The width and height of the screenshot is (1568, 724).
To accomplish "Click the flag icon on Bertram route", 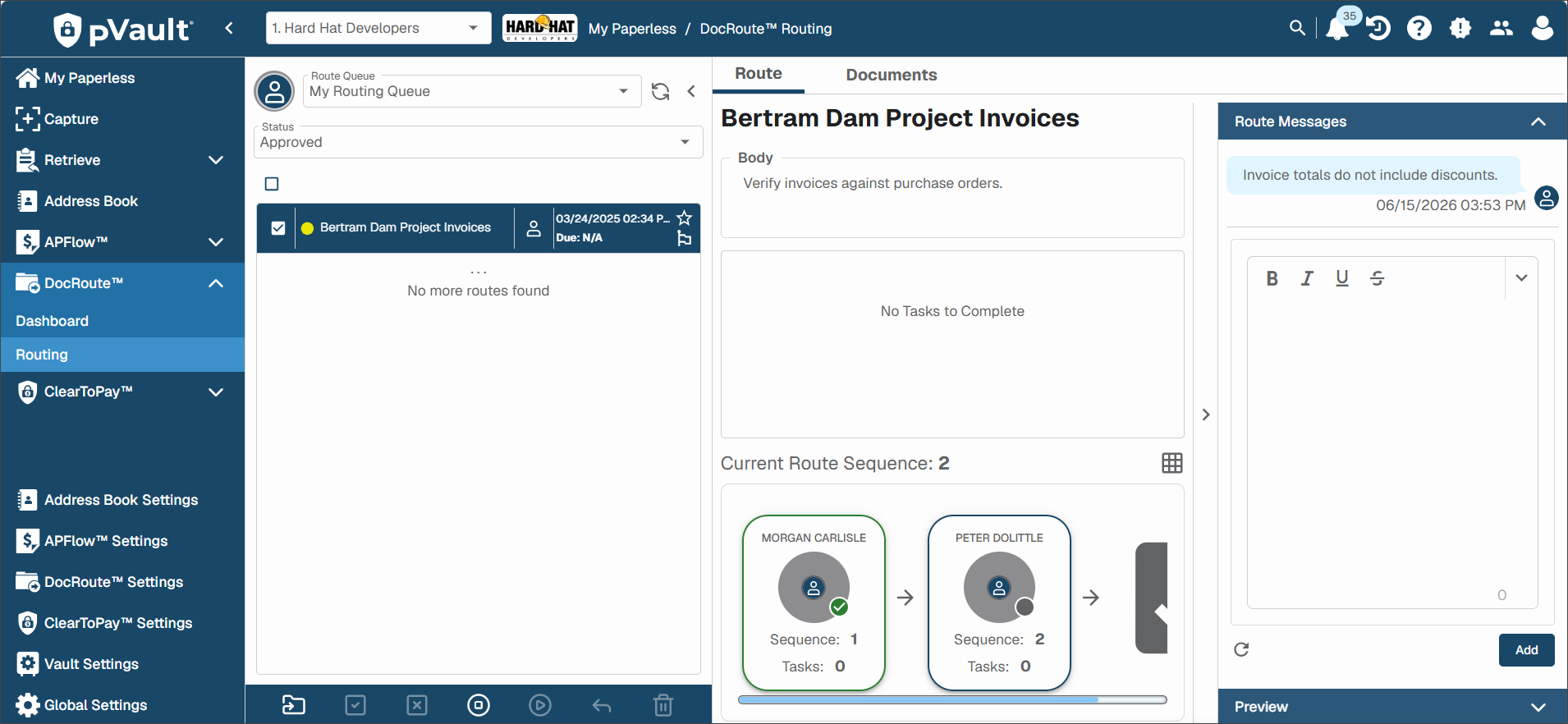I will click(685, 238).
